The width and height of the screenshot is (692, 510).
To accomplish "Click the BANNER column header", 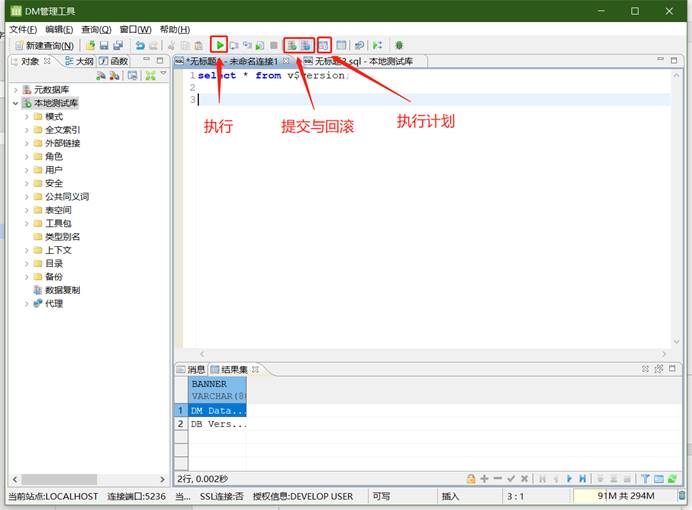I will click(217, 390).
